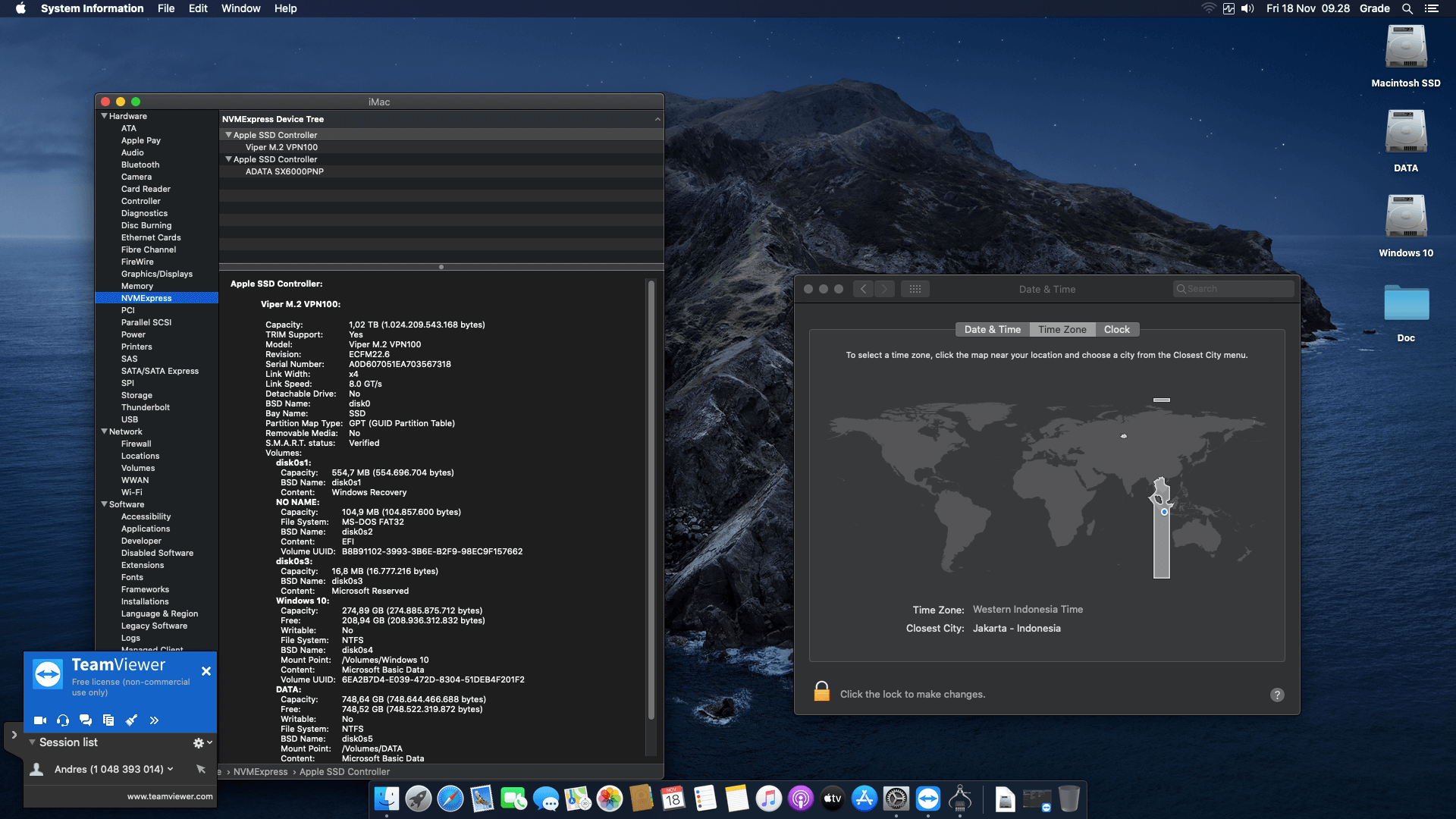Collapse the Apple SSD Controller tree entry

coord(229,135)
